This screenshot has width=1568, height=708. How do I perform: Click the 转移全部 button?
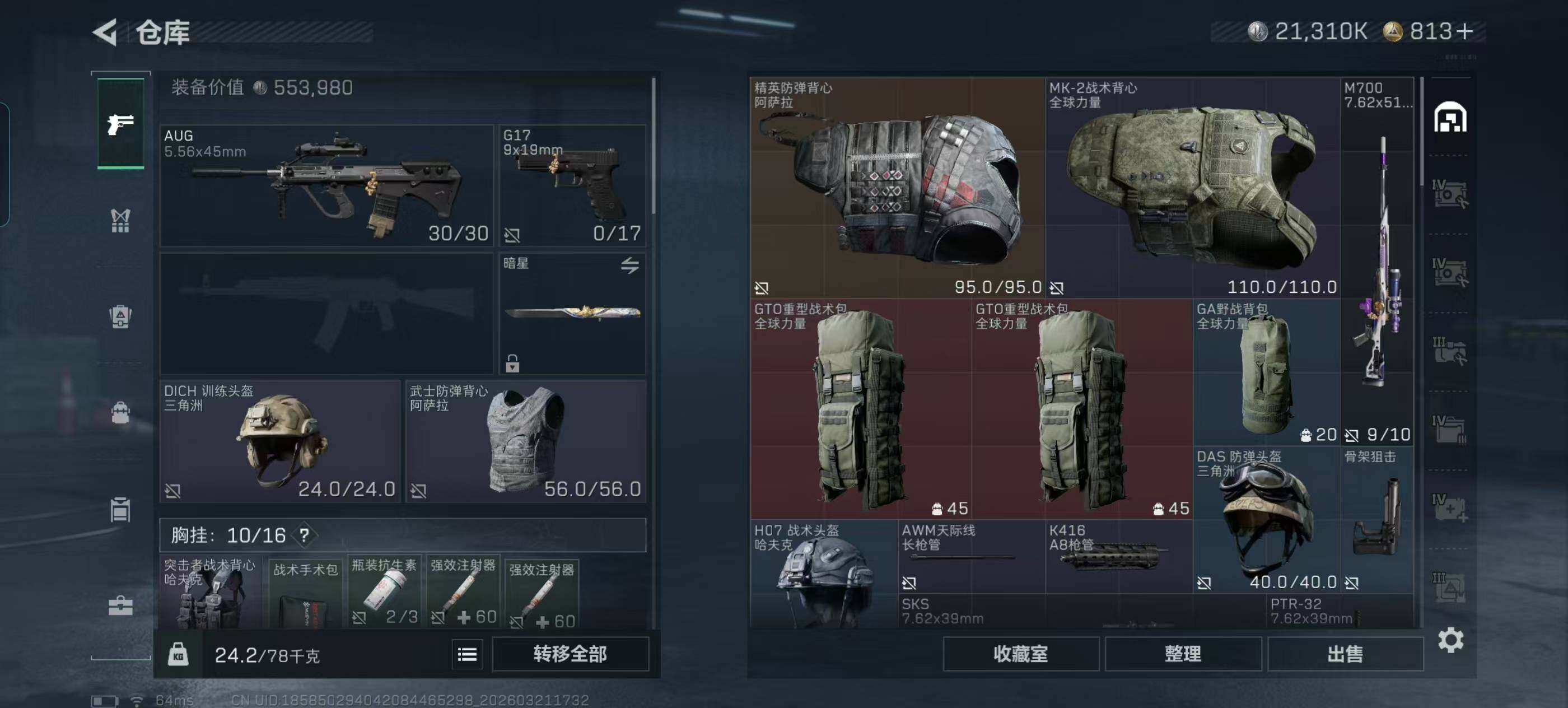pos(570,654)
